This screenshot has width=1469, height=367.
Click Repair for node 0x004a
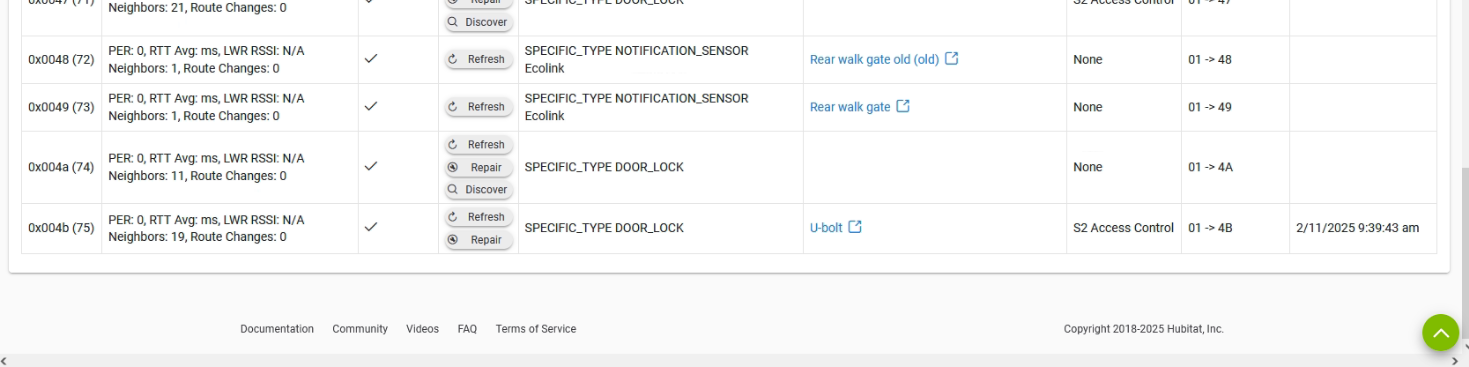click(x=478, y=167)
